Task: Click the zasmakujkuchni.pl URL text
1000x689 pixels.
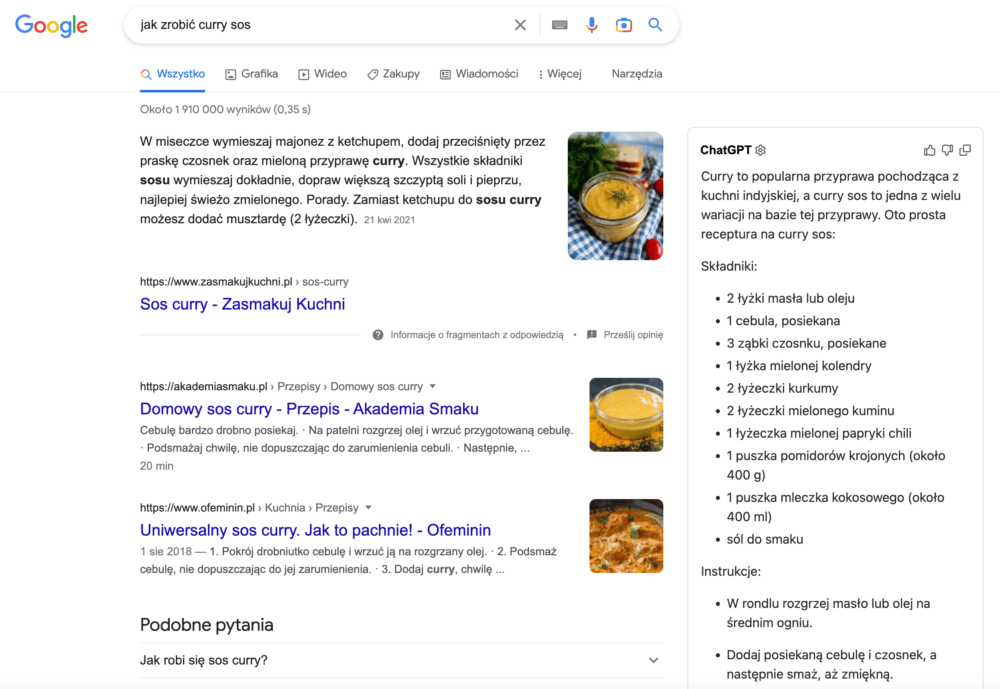Action: coord(216,282)
